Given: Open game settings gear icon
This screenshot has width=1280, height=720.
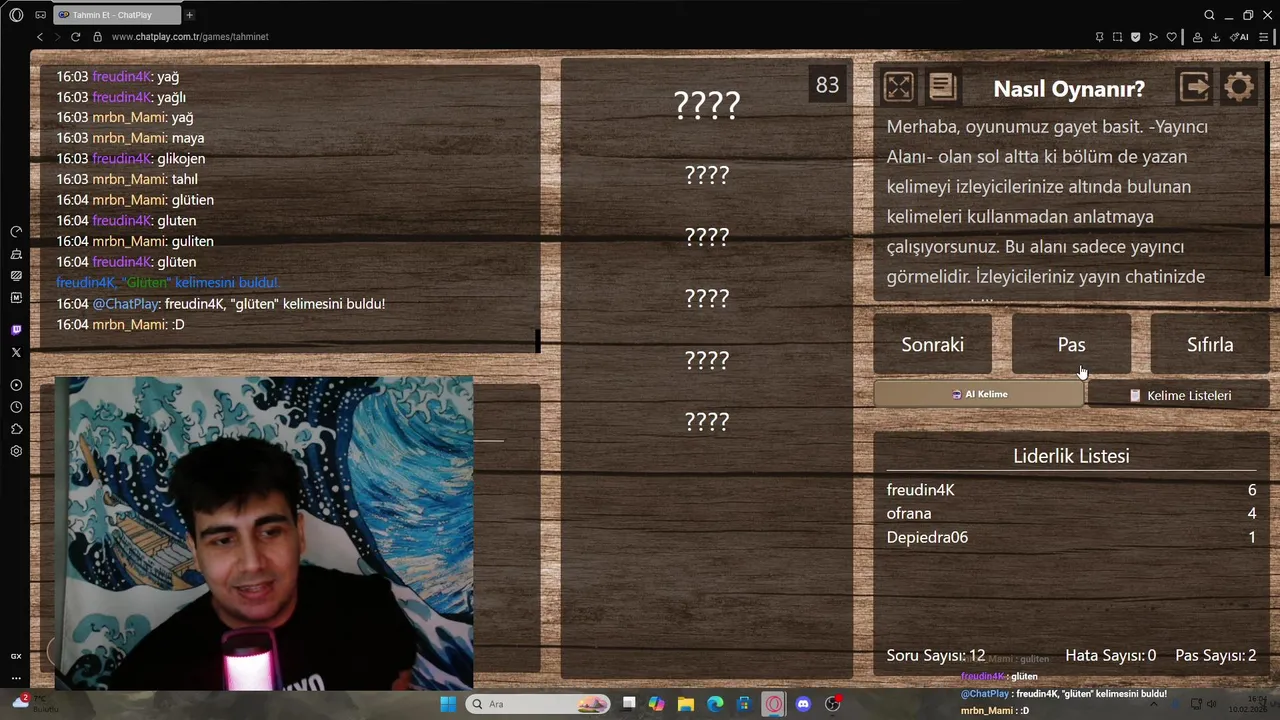Looking at the screenshot, I should [x=1239, y=87].
